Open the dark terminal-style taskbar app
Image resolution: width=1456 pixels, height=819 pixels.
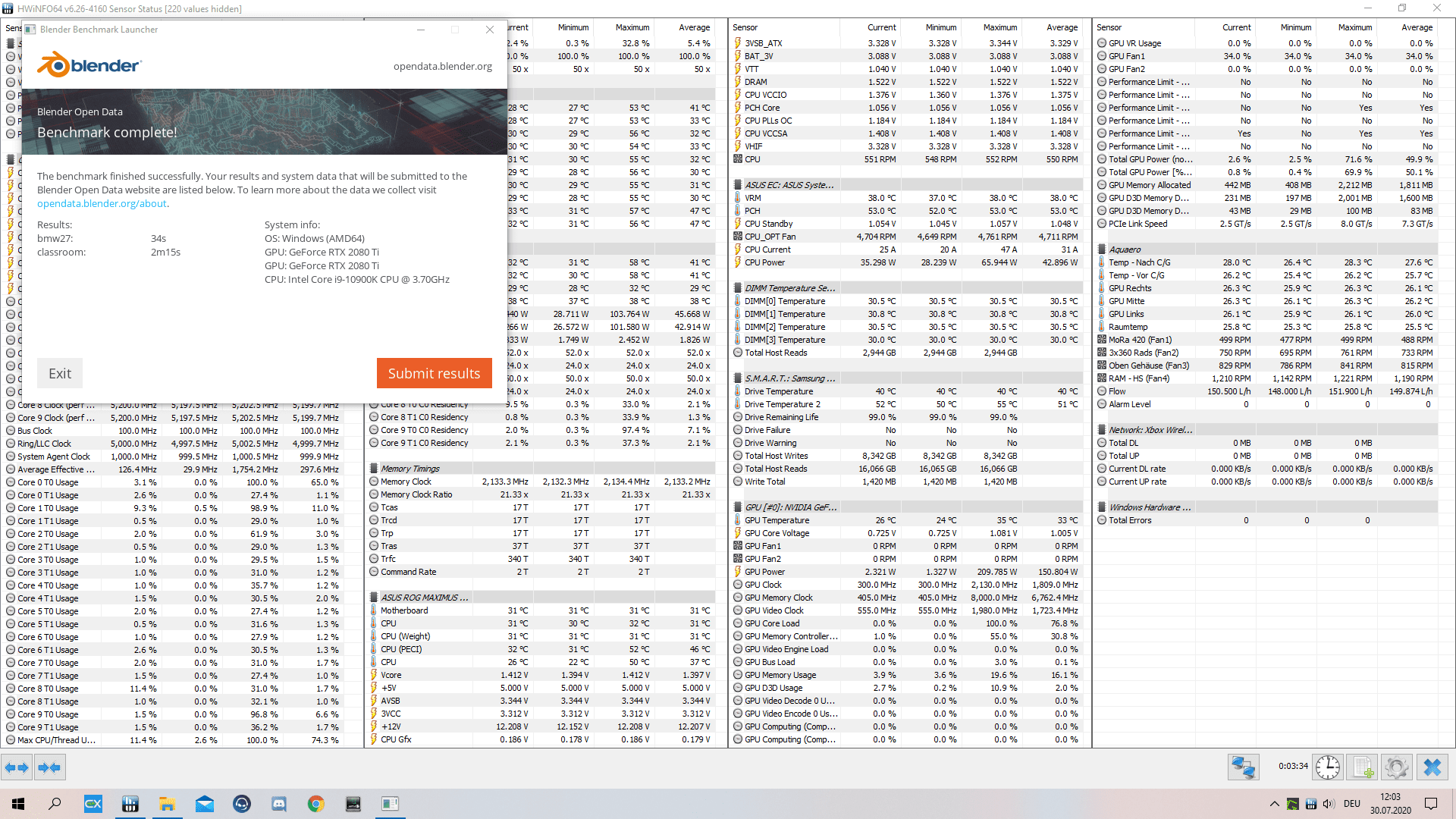click(x=353, y=804)
